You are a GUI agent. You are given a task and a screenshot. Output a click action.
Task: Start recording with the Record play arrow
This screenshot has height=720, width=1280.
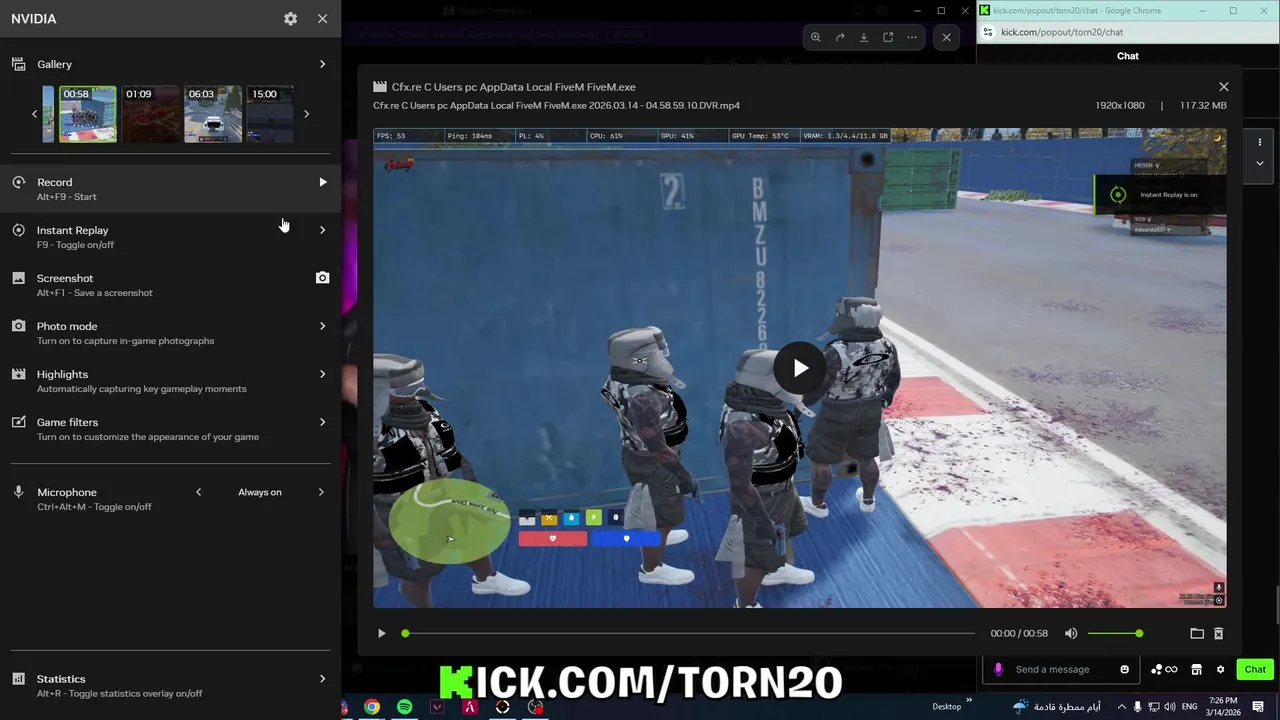322,182
